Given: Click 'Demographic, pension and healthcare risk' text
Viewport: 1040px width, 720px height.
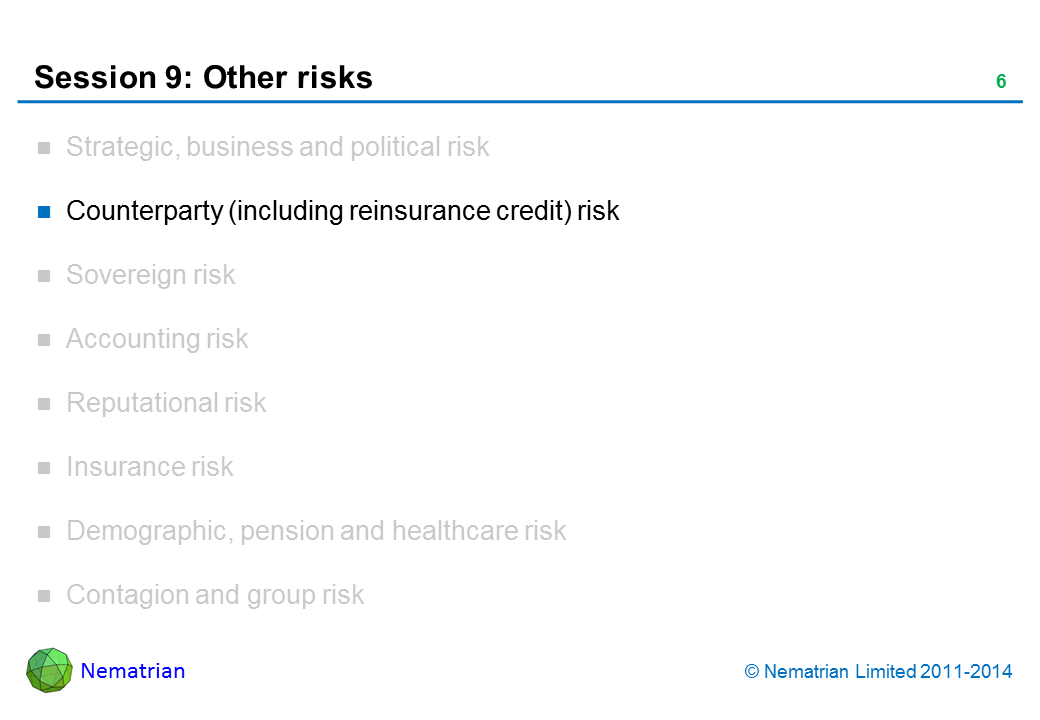Looking at the screenshot, I should (316, 531).
